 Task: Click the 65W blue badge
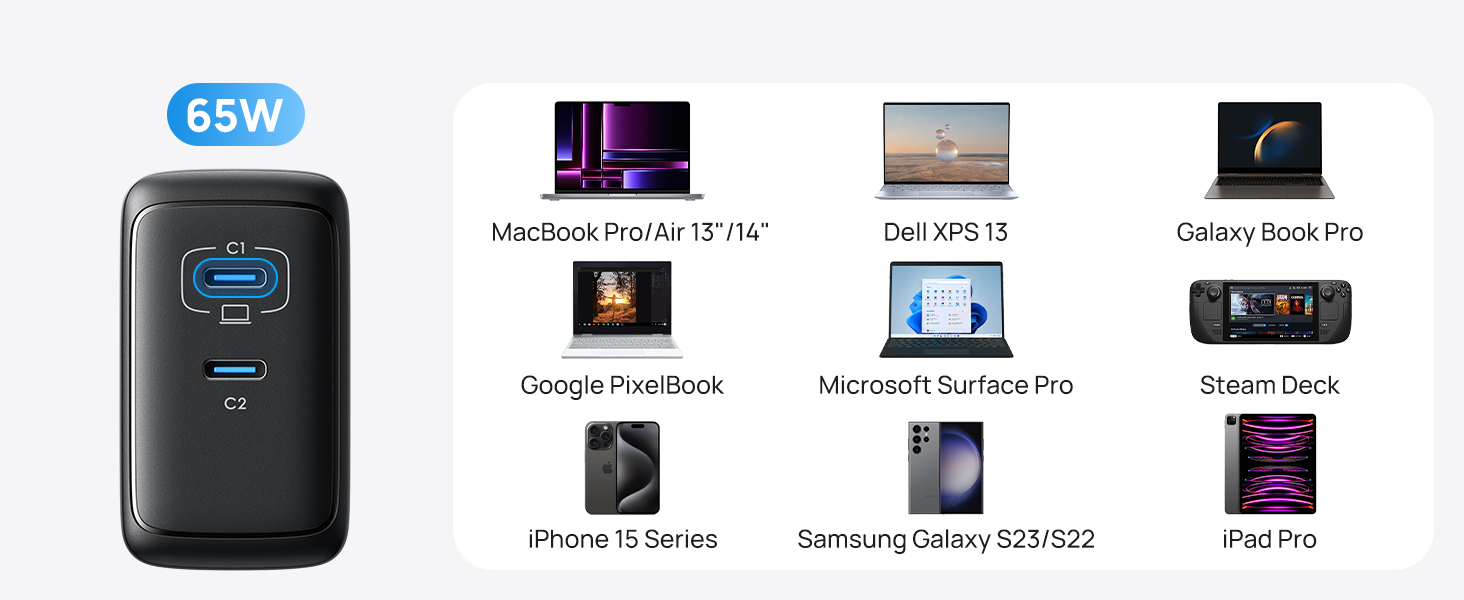click(235, 115)
